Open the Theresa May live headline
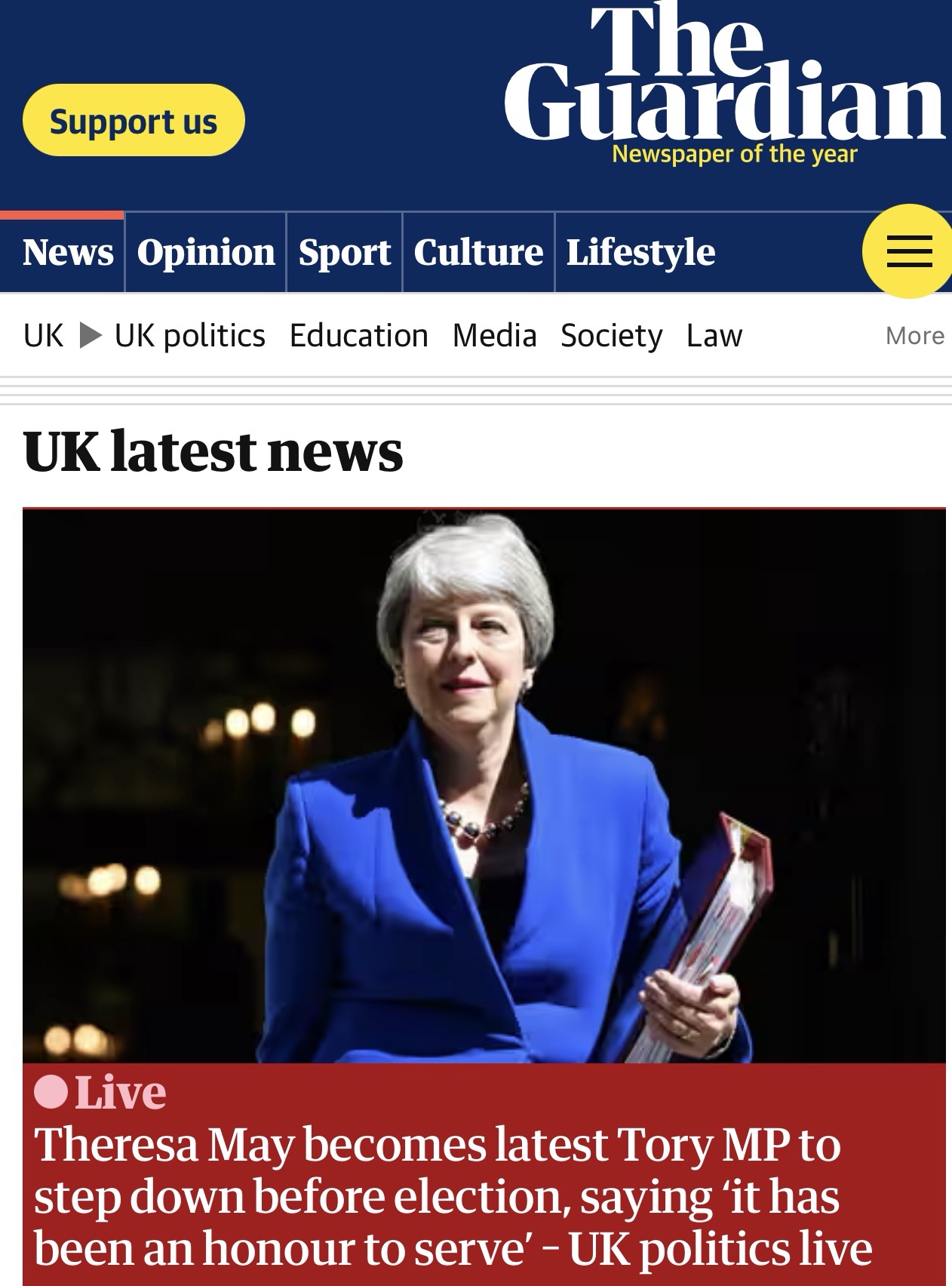The width and height of the screenshot is (952, 1286). pyautogui.click(x=453, y=1197)
